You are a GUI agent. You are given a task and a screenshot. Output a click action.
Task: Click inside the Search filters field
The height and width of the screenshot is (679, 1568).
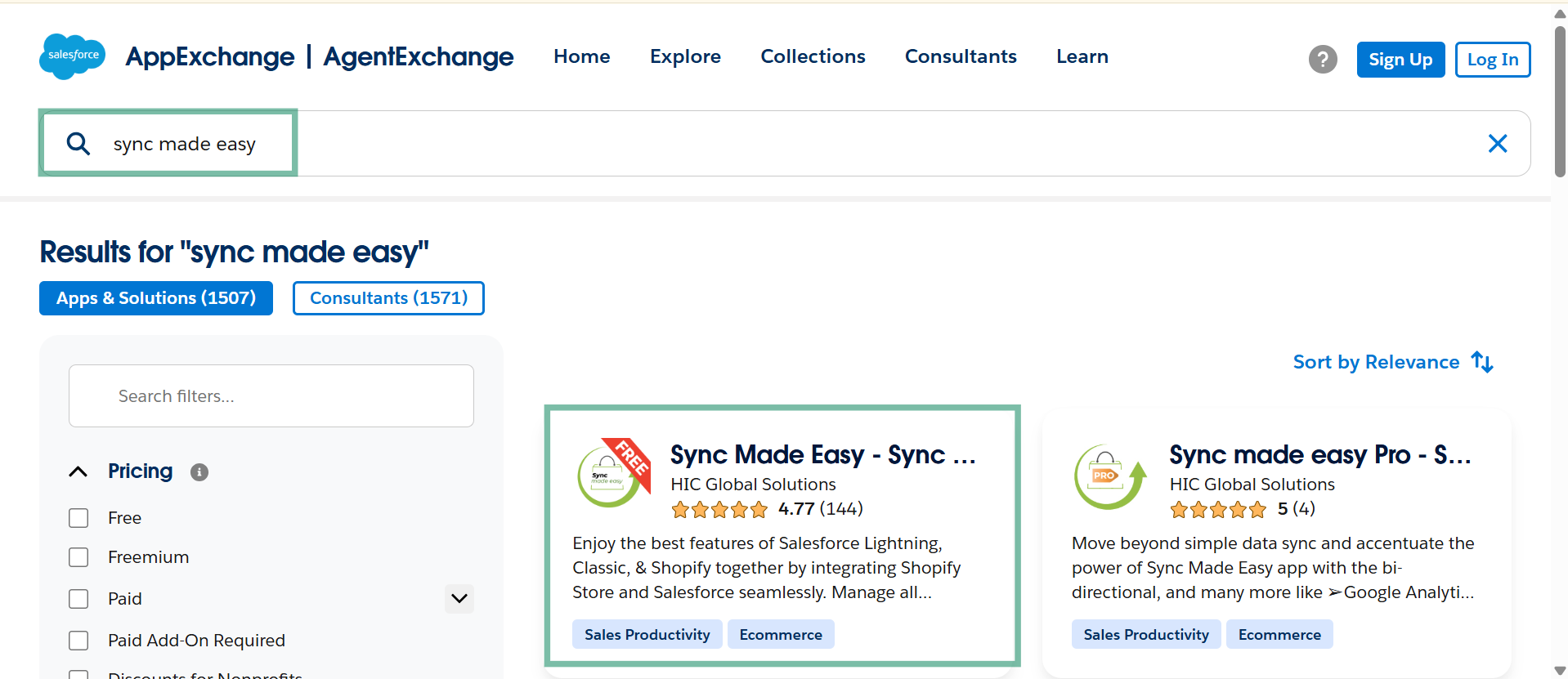271,396
